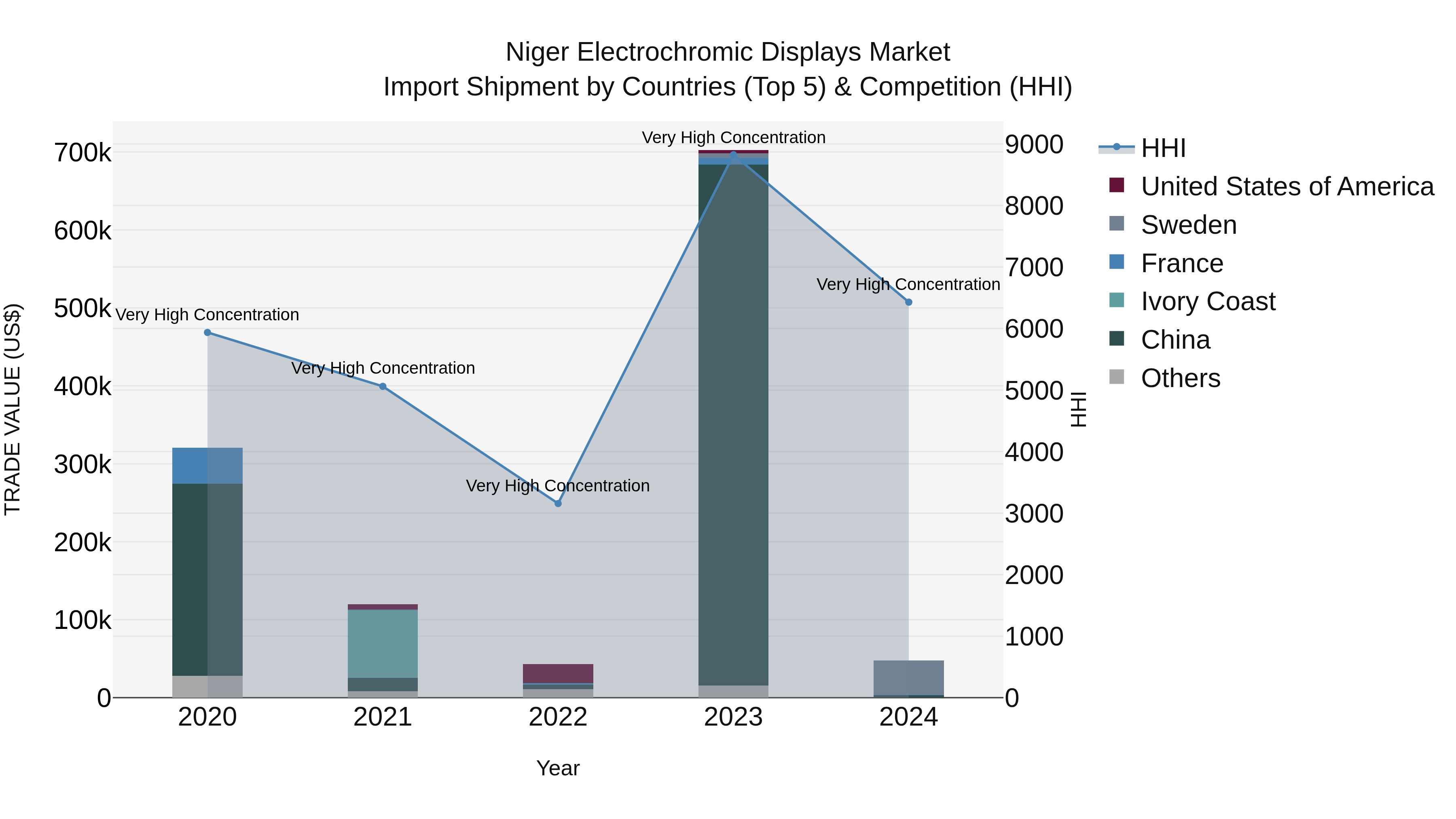
Task: Click the France blue legend swatch
Action: pos(1117,262)
